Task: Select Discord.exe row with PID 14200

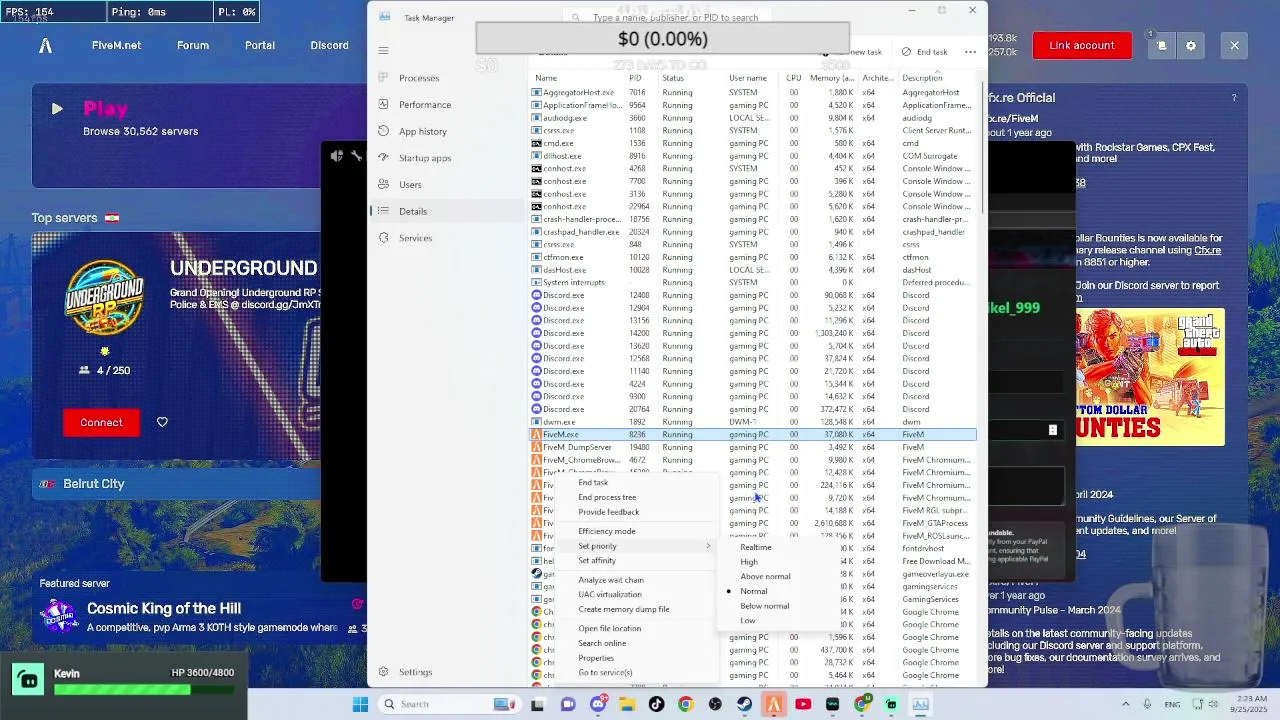Action: coord(752,333)
